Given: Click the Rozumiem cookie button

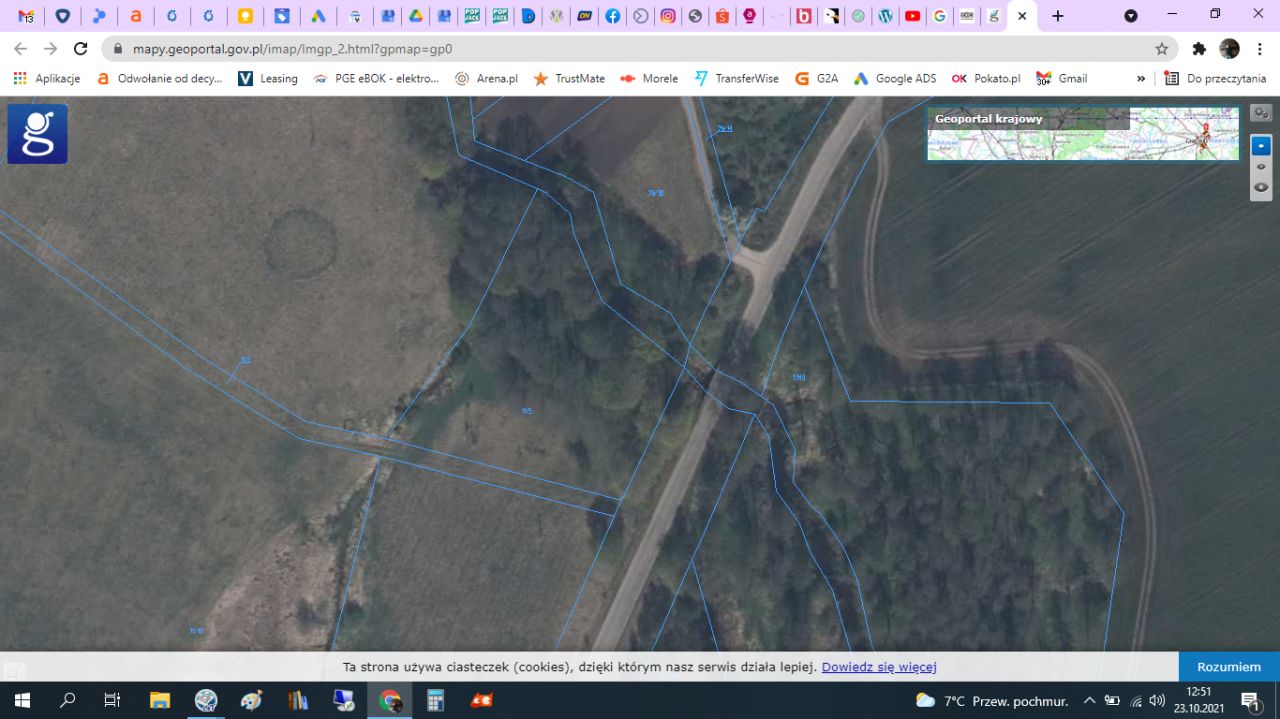Looking at the screenshot, I should (1229, 667).
